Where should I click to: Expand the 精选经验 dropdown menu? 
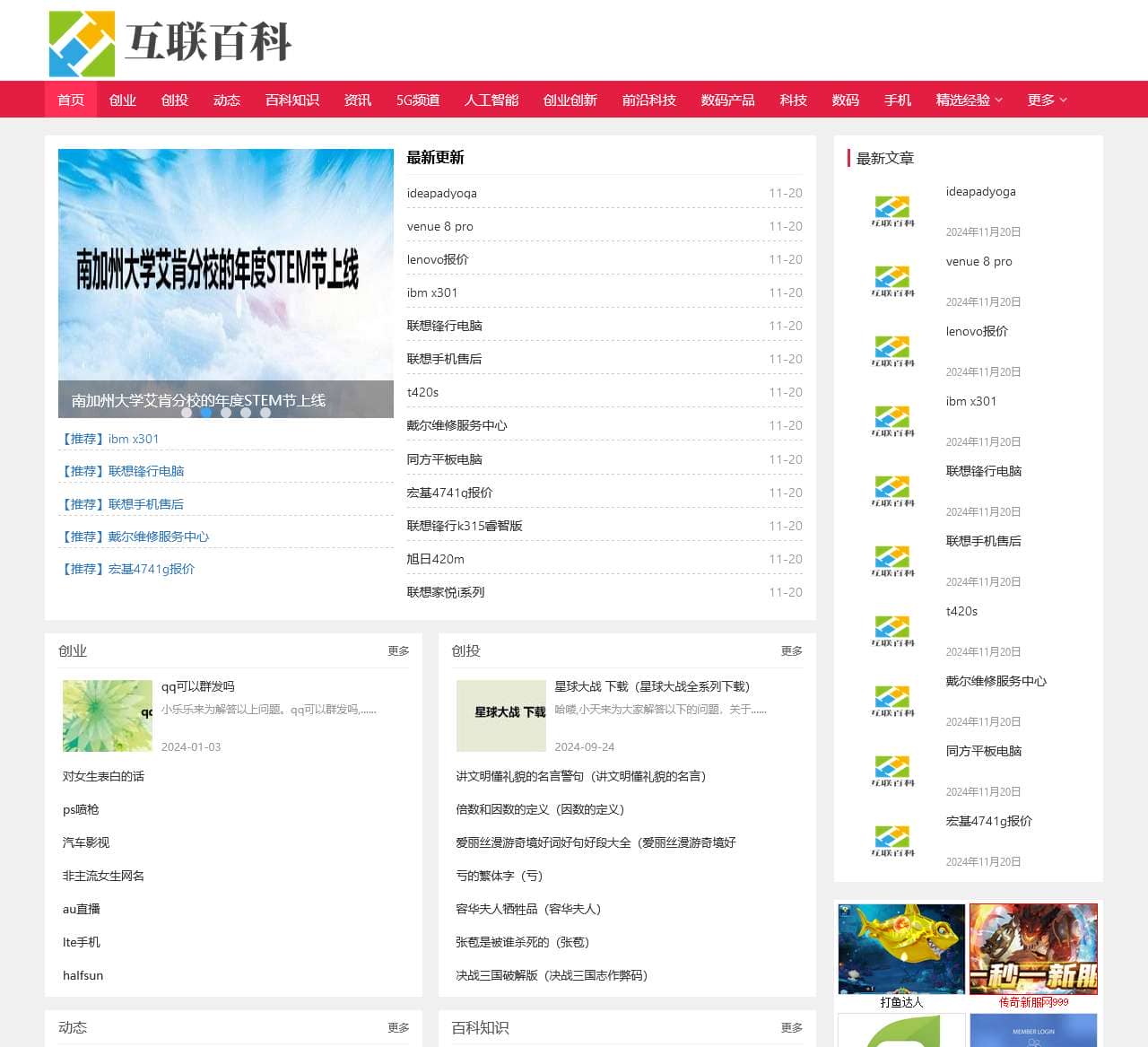pos(970,100)
